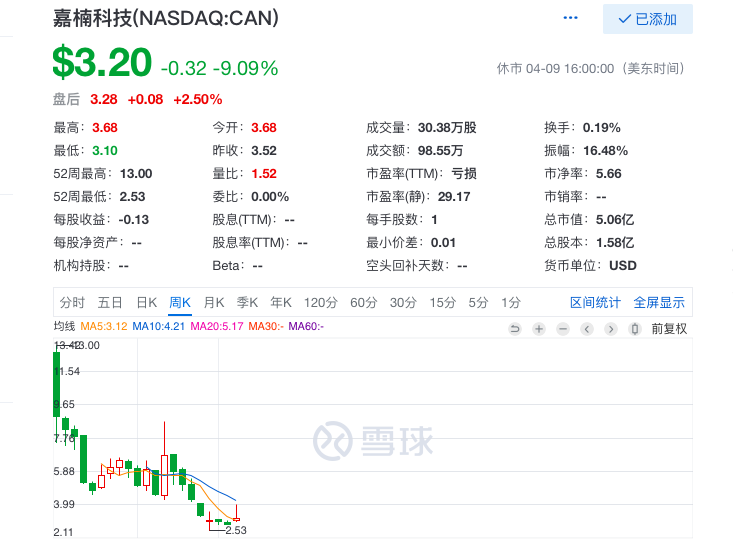
Task: Toggle the MA20 indicator label
Action: tap(217, 327)
